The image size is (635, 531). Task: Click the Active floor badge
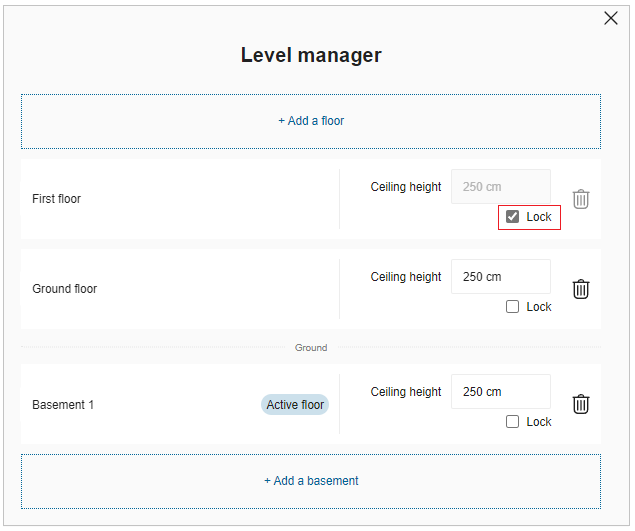click(295, 405)
